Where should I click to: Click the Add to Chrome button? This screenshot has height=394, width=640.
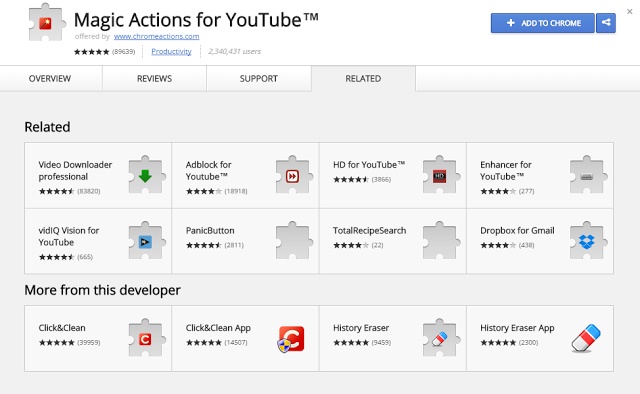click(x=542, y=23)
